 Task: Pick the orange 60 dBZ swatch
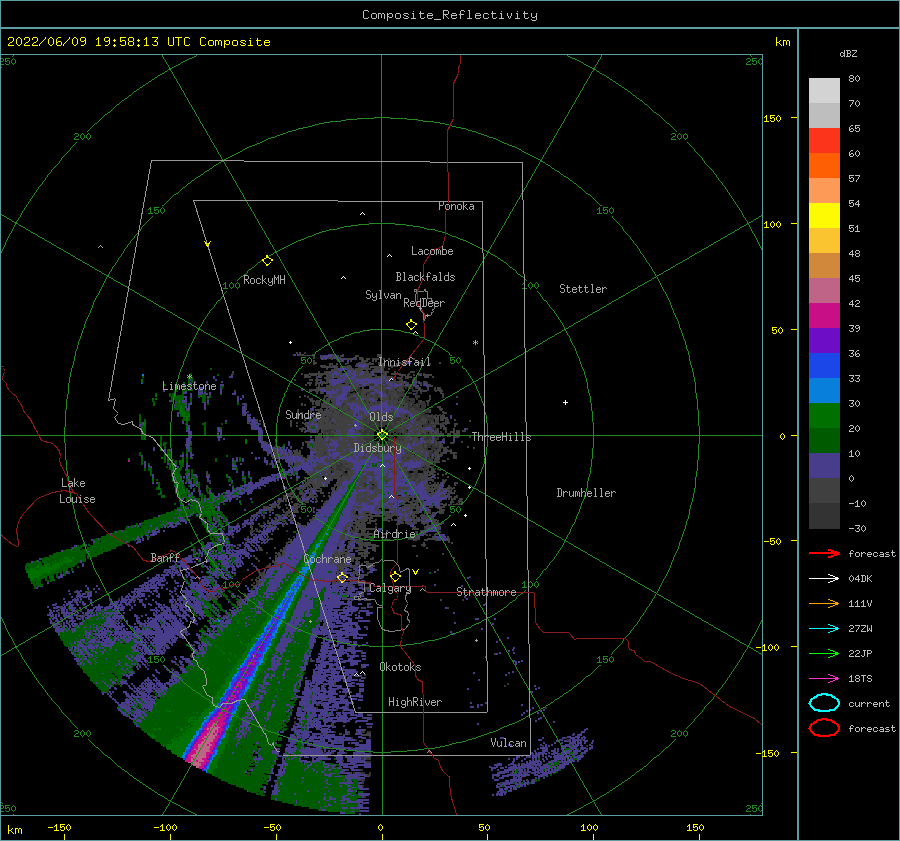point(824,165)
